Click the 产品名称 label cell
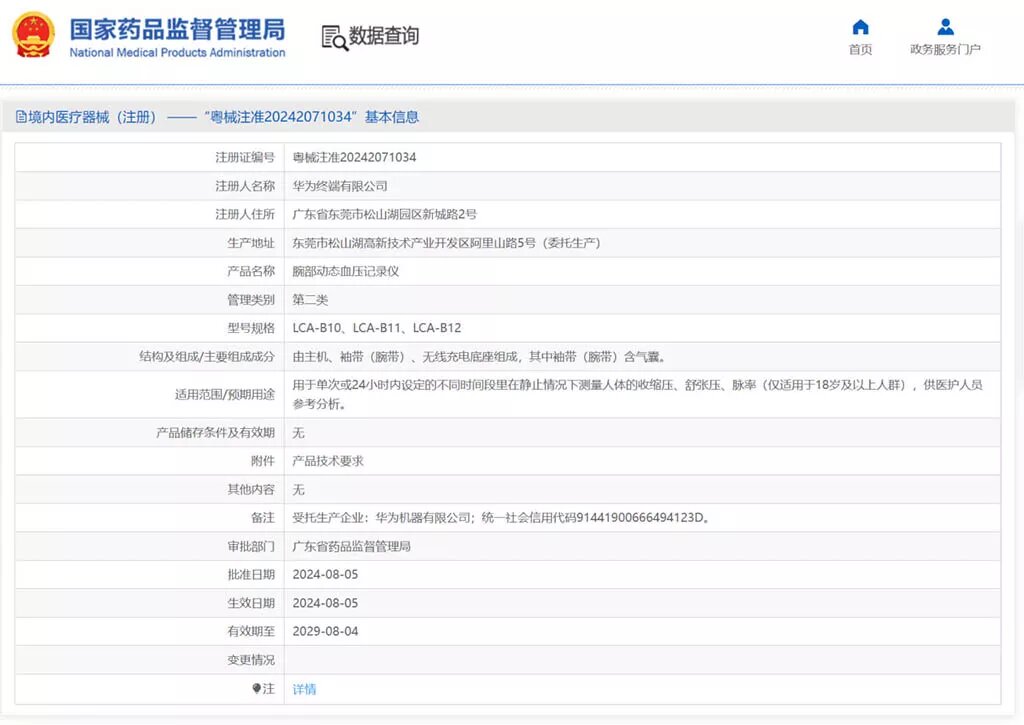Image resolution: width=1024 pixels, height=725 pixels. (x=150, y=271)
